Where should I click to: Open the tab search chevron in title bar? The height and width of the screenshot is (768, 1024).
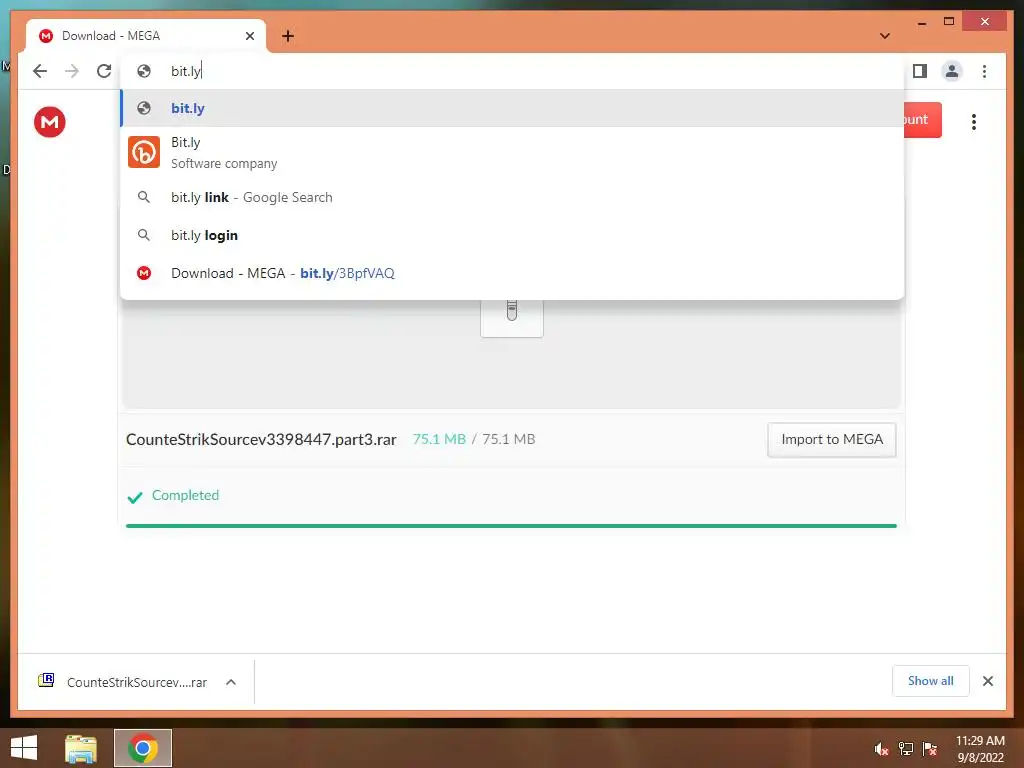click(x=885, y=36)
